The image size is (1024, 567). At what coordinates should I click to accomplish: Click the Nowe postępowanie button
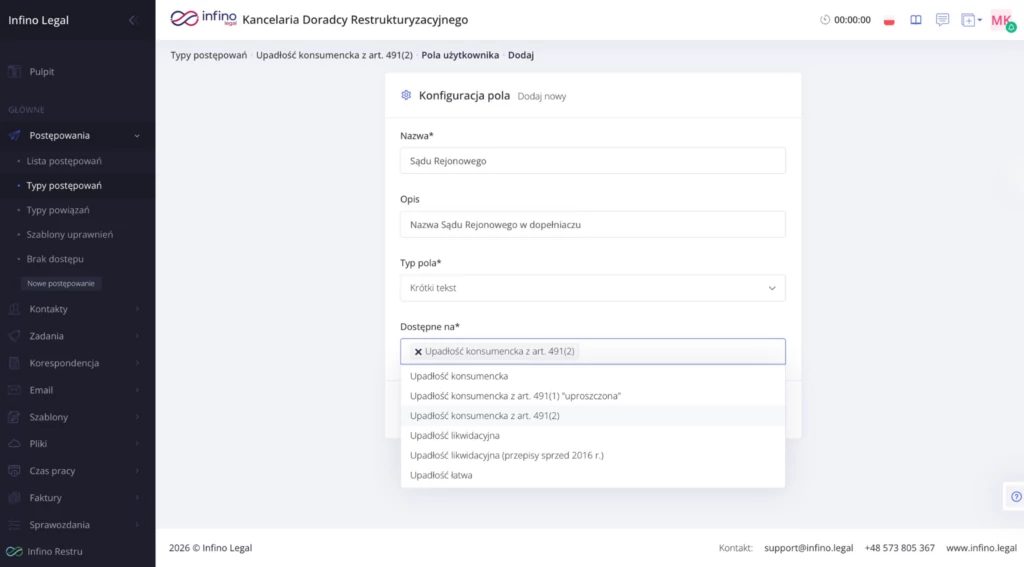click(x=61, y=283)
